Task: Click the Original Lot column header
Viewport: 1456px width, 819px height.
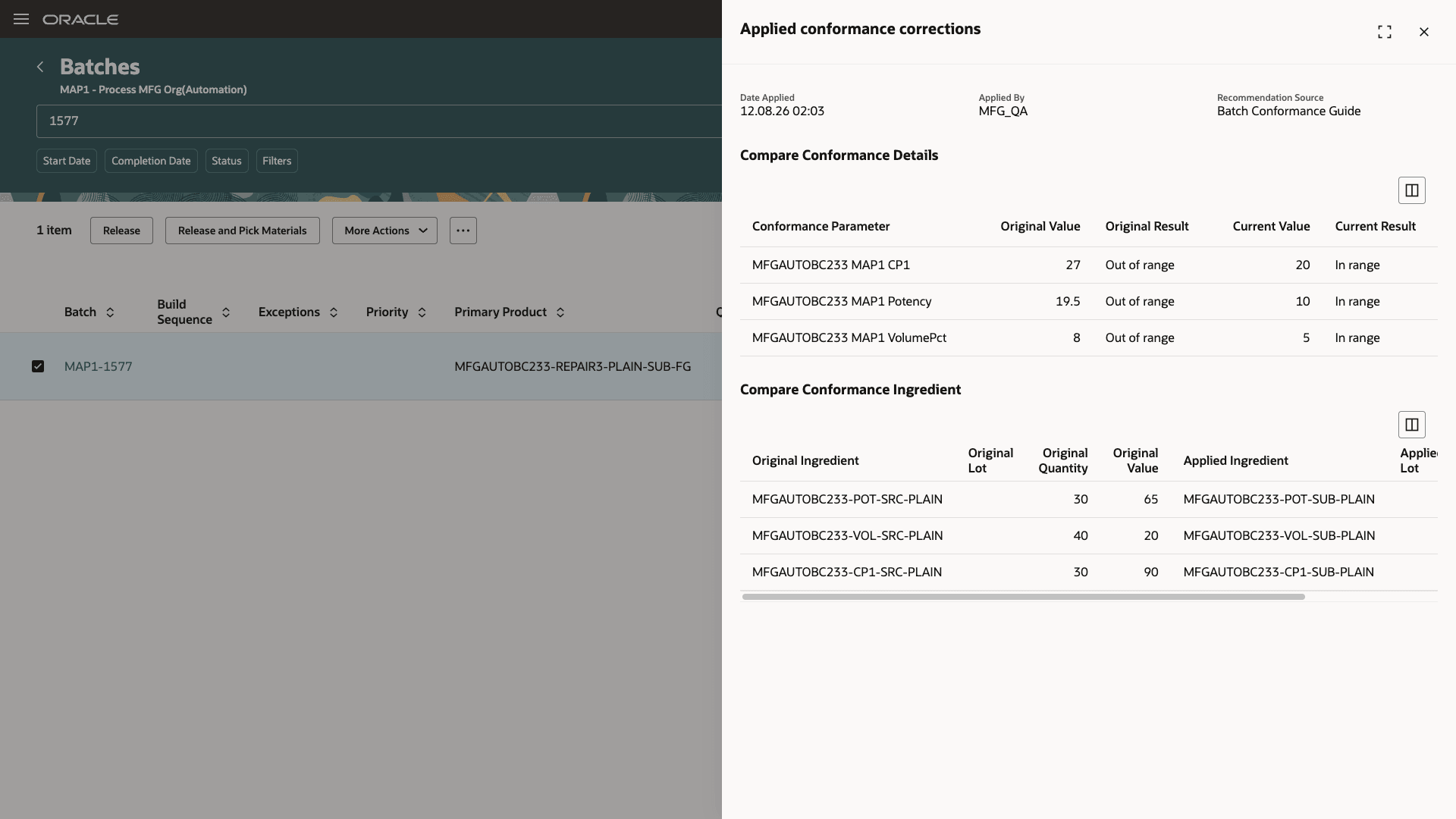Action: (990, 460)
